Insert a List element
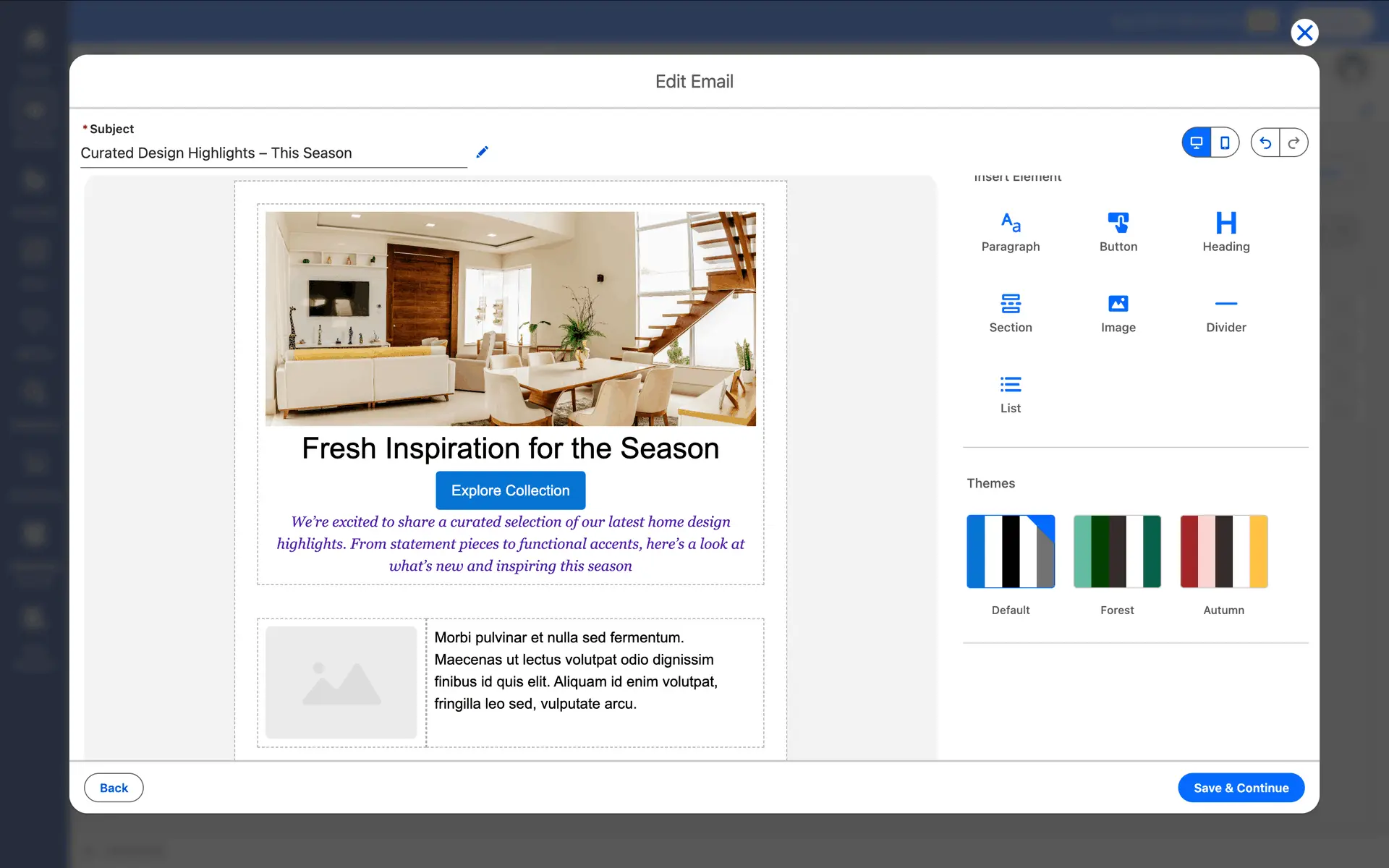This screenshot has width=1389, height=868. [x=1010, y=393]
